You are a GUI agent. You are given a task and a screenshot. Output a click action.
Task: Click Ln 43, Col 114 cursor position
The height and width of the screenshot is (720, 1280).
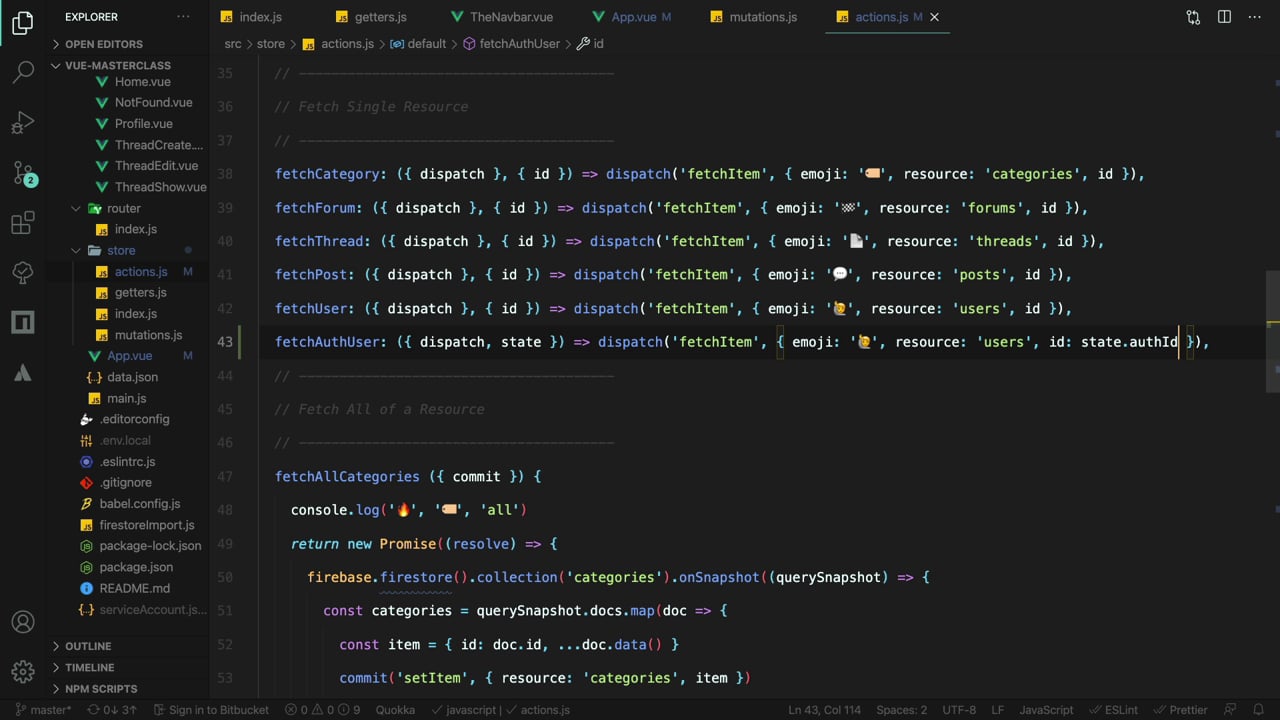pos(826,710)
